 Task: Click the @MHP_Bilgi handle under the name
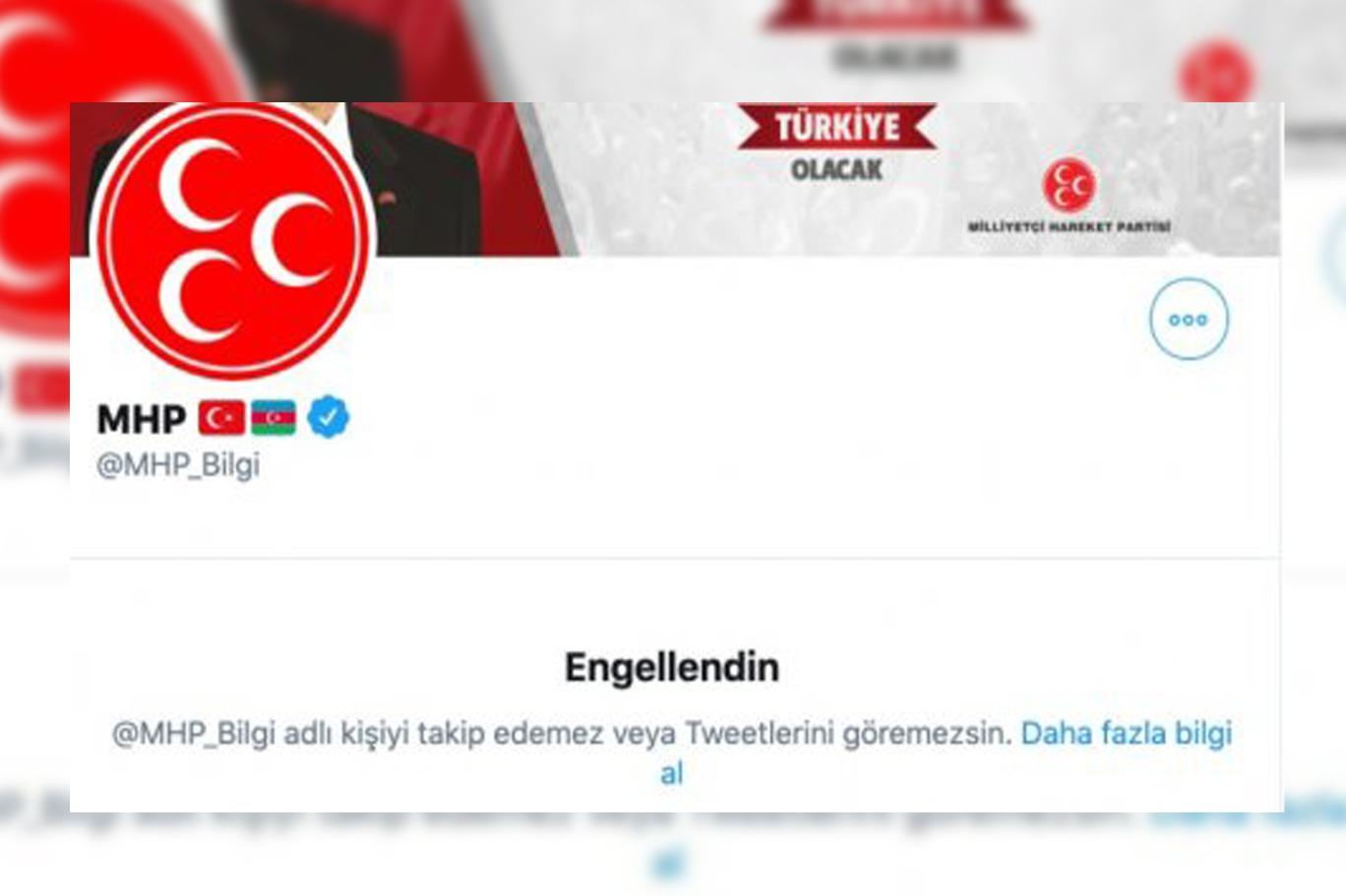[178, 464]
